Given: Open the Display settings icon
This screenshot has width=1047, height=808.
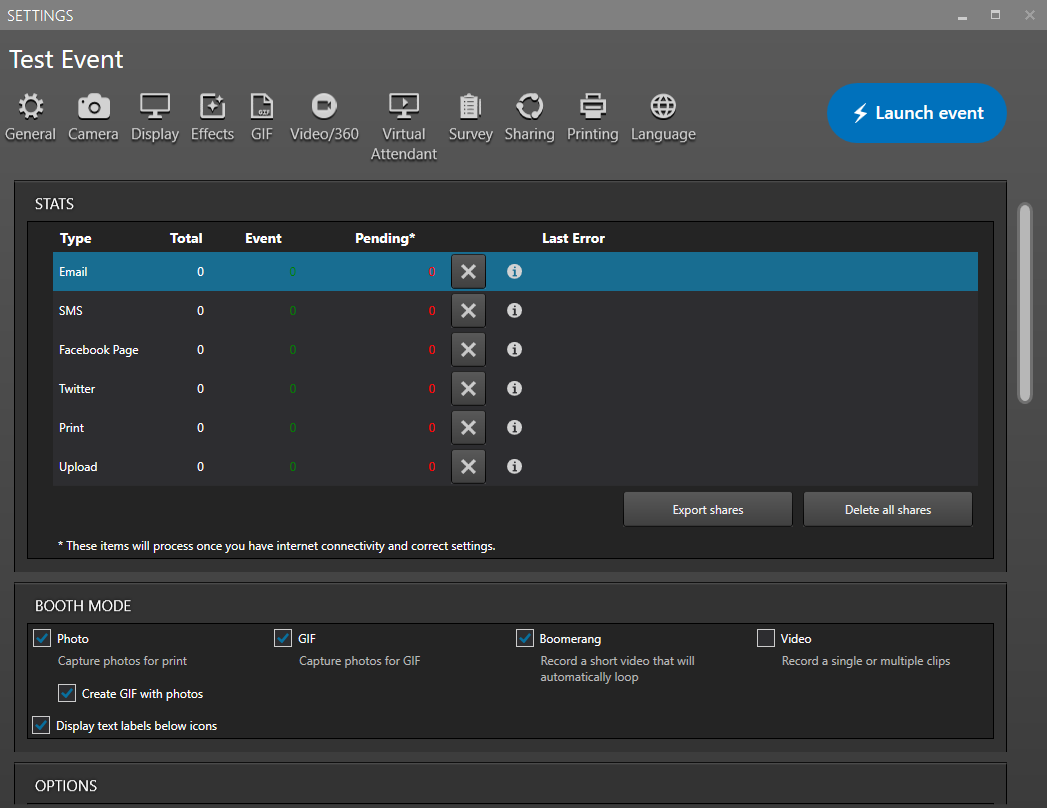Looking at the screenshot, I should tap(155, 106).
